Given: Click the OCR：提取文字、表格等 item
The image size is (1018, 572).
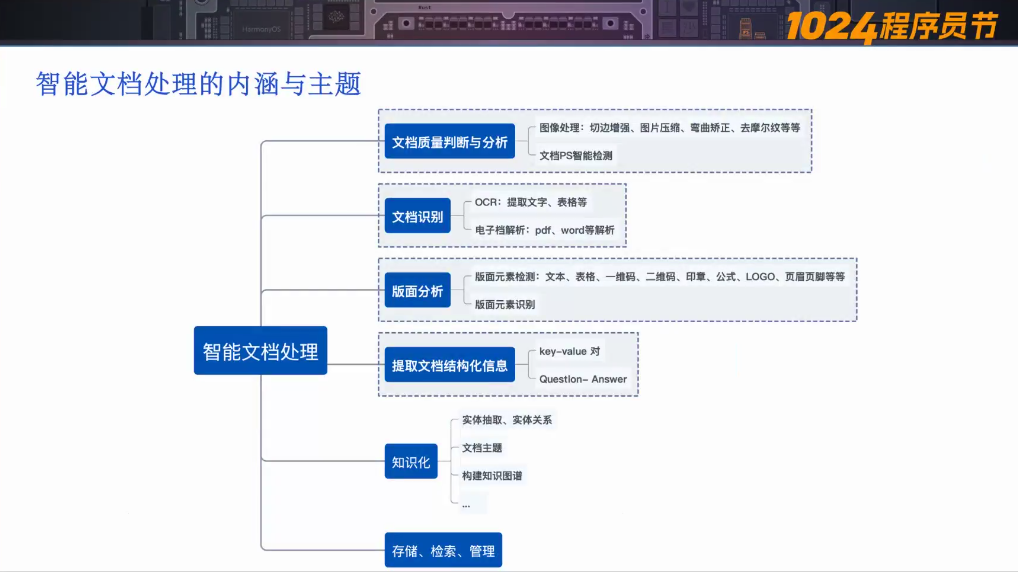Looking at the screenshot, I should point(531,202).
